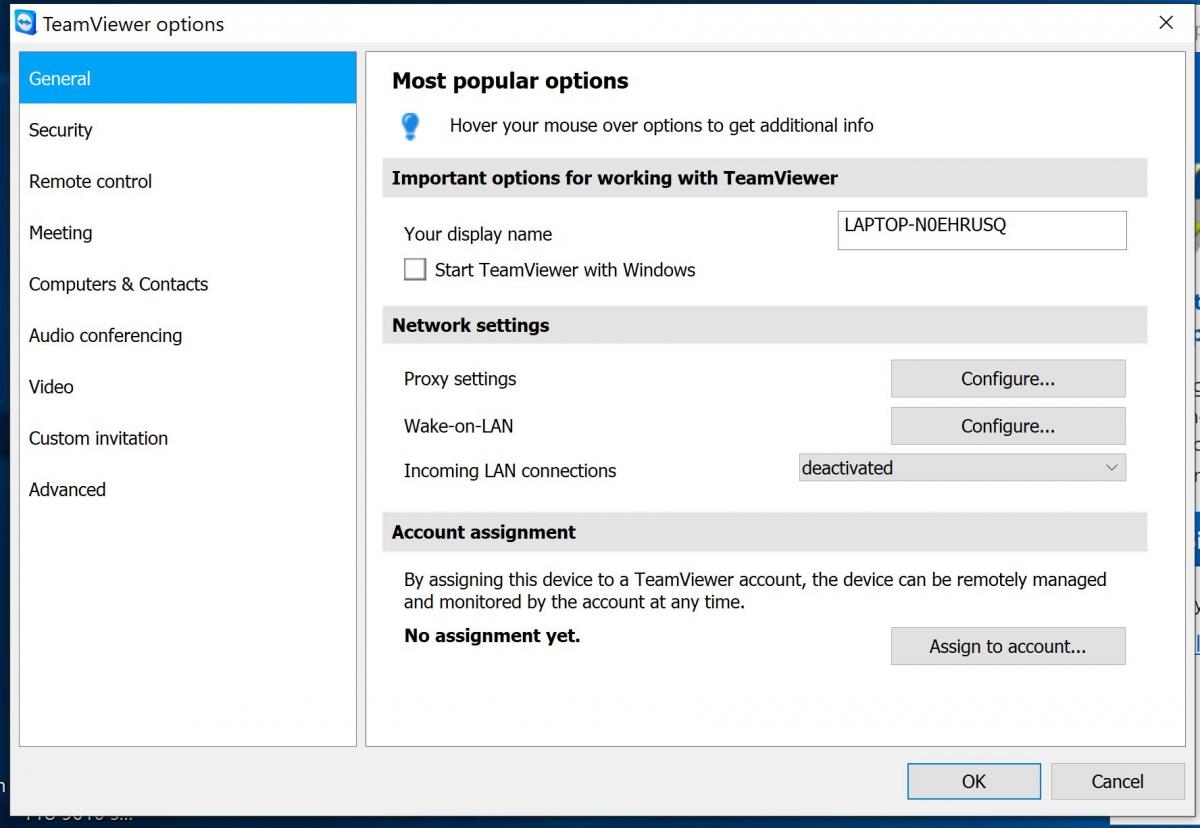This screenshot has width=1200, height=828.
Task: Open the Advanced options
Action: pos(188,489)
